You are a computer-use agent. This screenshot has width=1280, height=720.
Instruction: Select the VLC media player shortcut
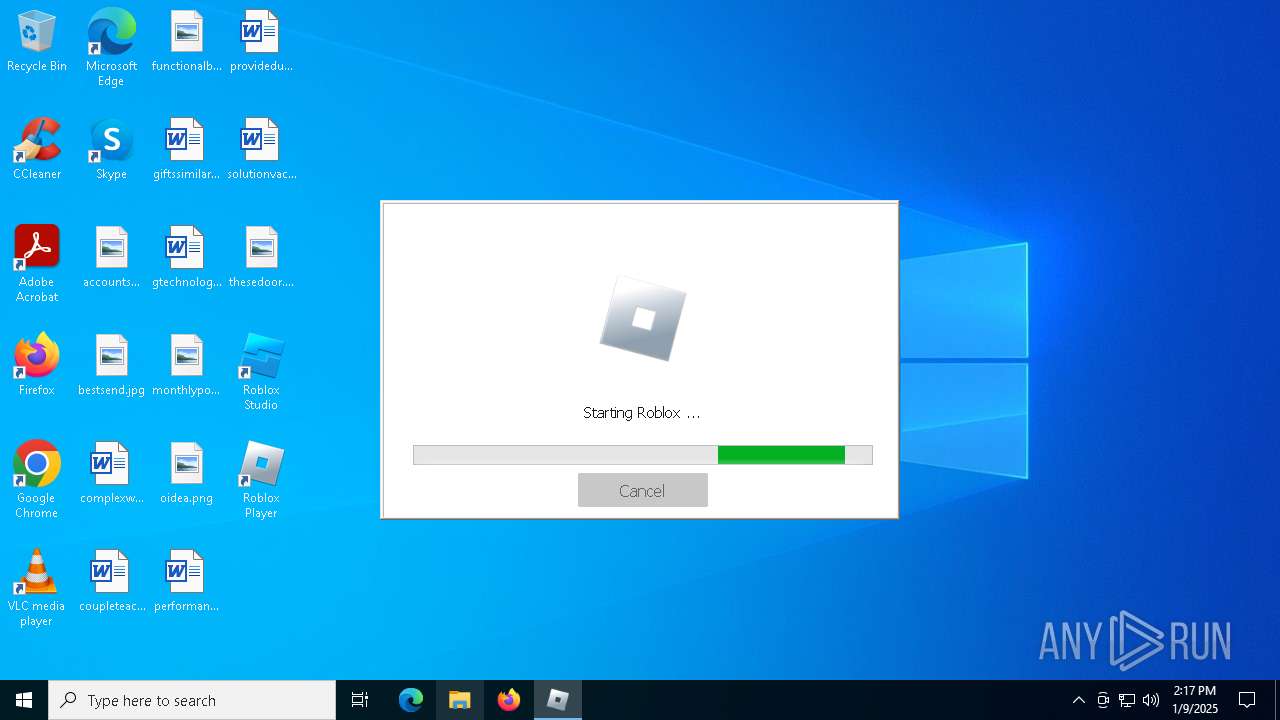pyautogui.click(x=37, y=588)
